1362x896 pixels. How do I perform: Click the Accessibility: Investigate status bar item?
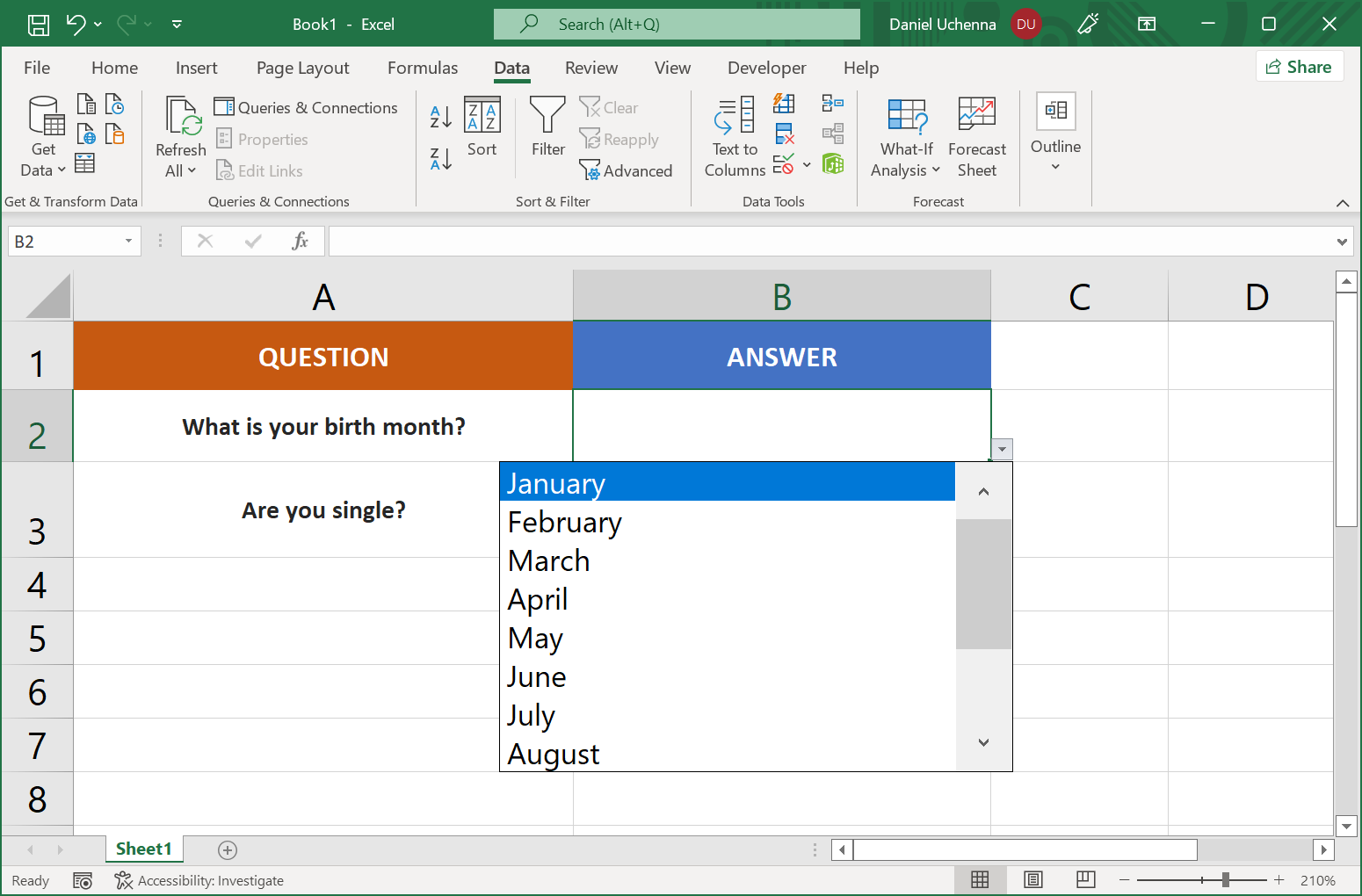click(199, 880)
